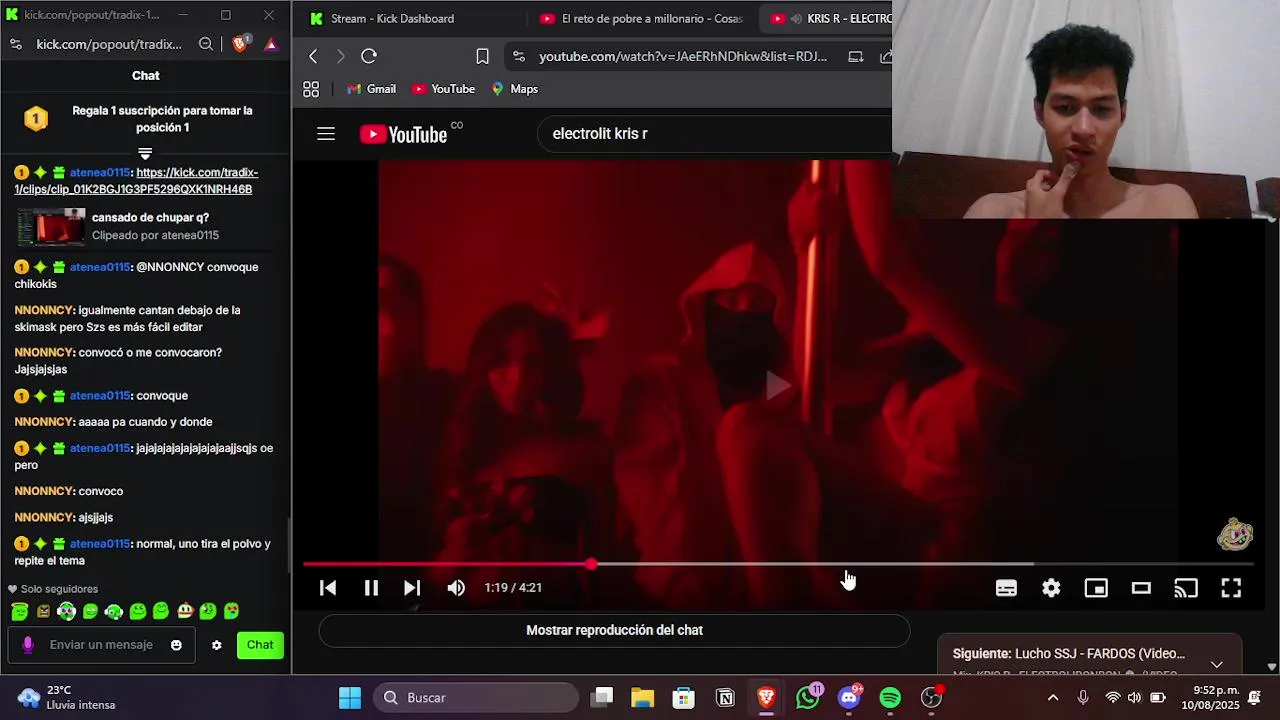Open the YouTube hamburger guide menu
Screen dimensions: 1280x720
[x=326, y=133]
